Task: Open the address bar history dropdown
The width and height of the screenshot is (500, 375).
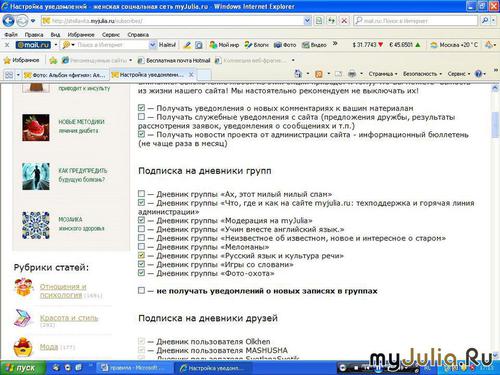Action: click(x=307, y=21)
